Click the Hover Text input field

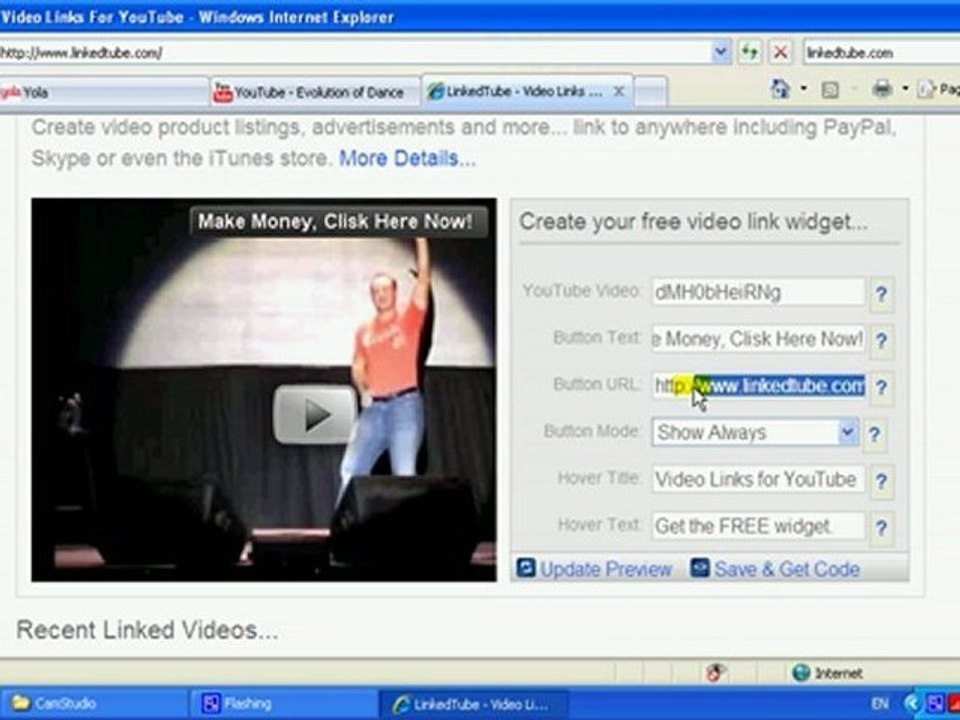(759, 526)
